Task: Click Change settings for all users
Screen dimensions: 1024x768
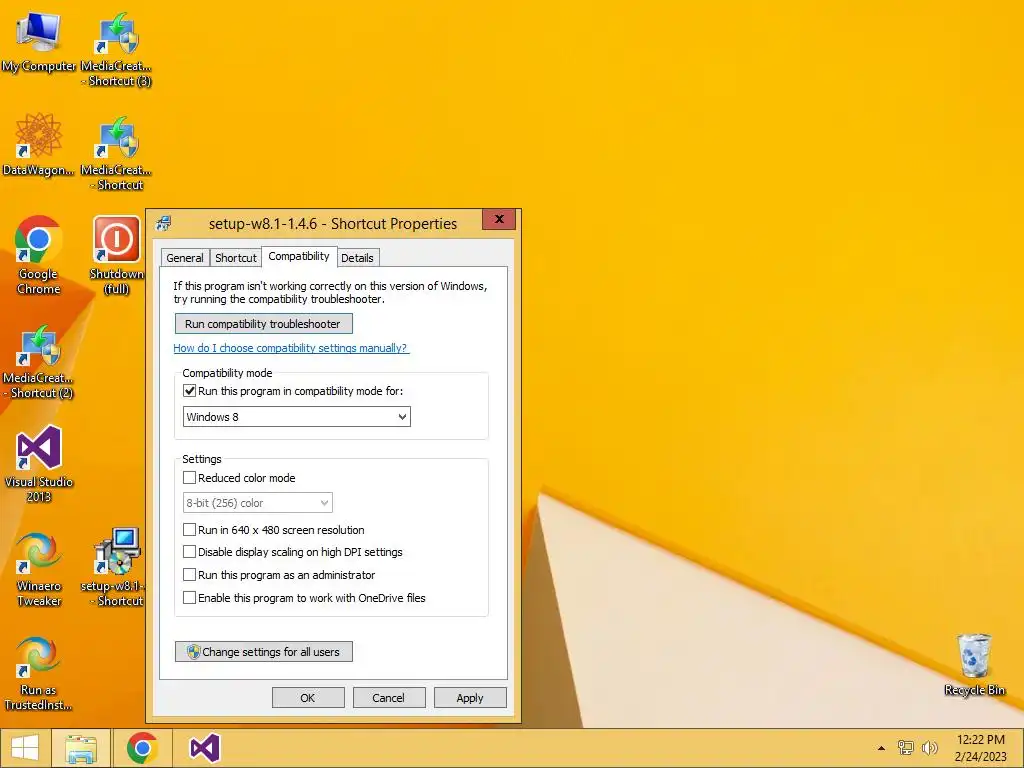Action: click(x=264, y=652)
